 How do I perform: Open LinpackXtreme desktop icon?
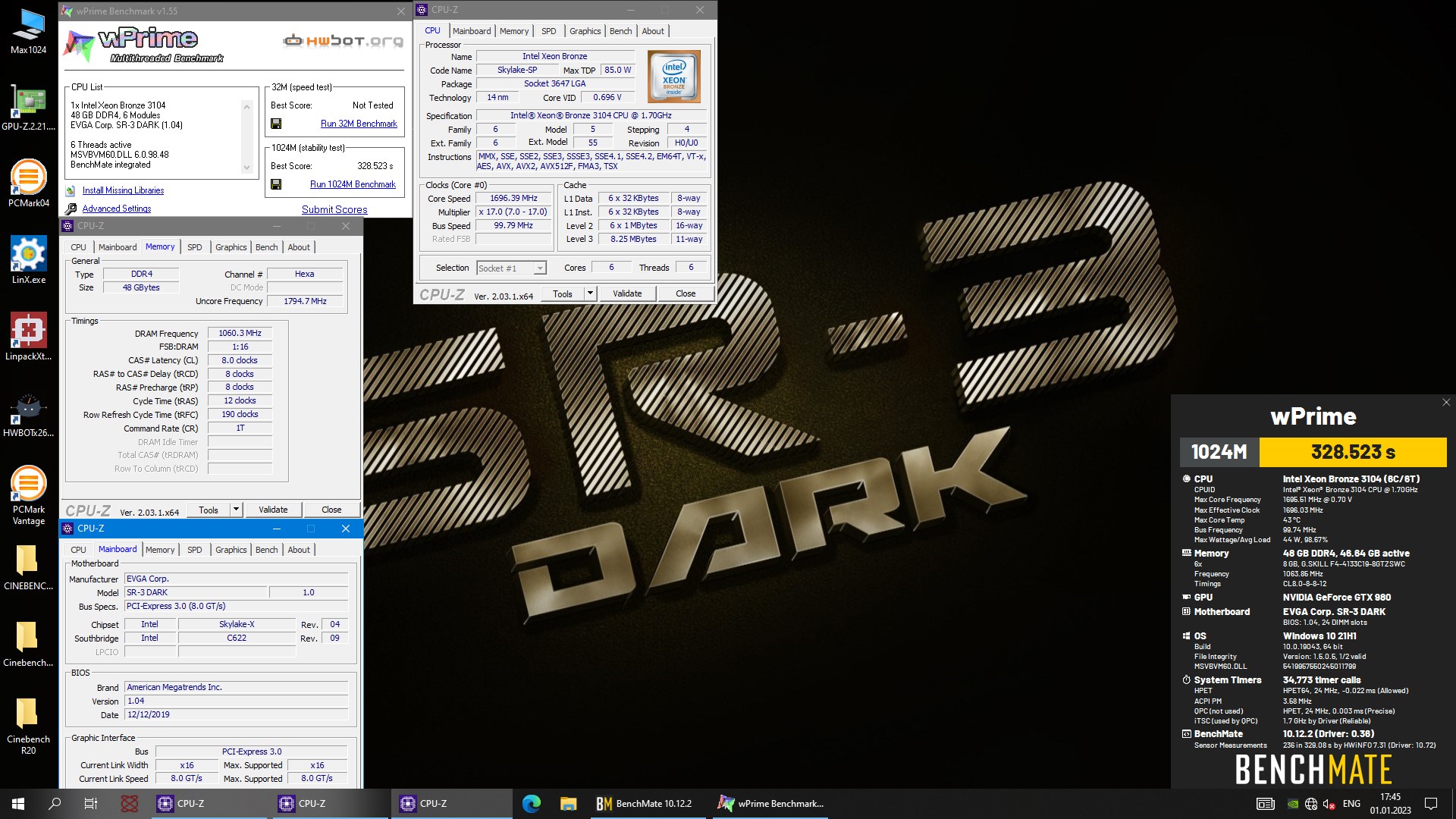point(28,337)
